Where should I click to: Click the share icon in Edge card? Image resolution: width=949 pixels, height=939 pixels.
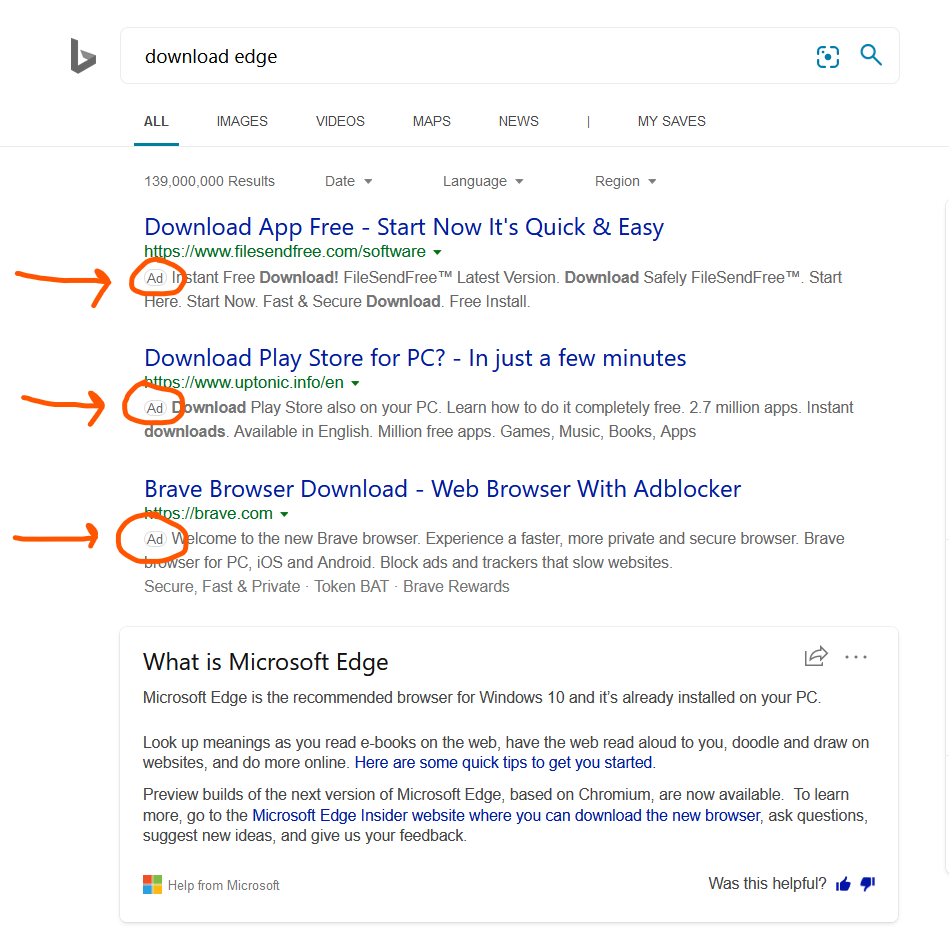point(816,657)
